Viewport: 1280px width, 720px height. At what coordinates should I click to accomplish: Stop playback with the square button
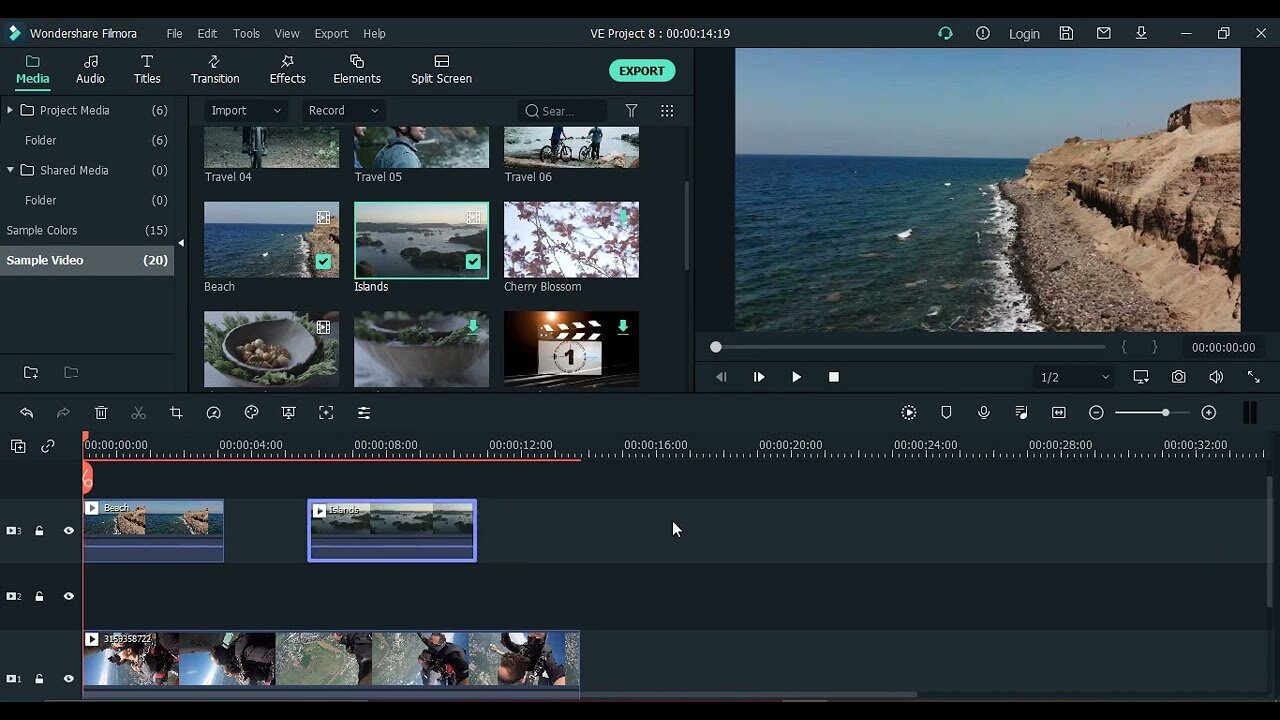coord(834,377)
